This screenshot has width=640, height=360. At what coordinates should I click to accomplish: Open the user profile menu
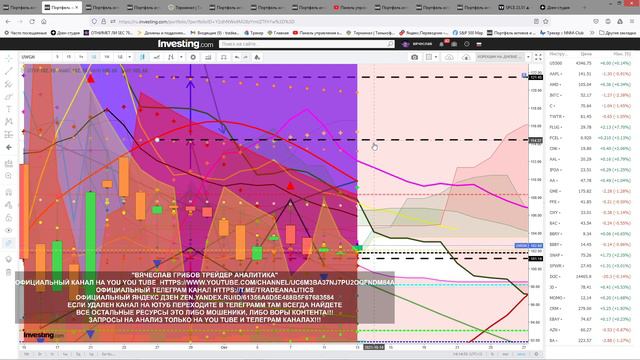point(417,44)
